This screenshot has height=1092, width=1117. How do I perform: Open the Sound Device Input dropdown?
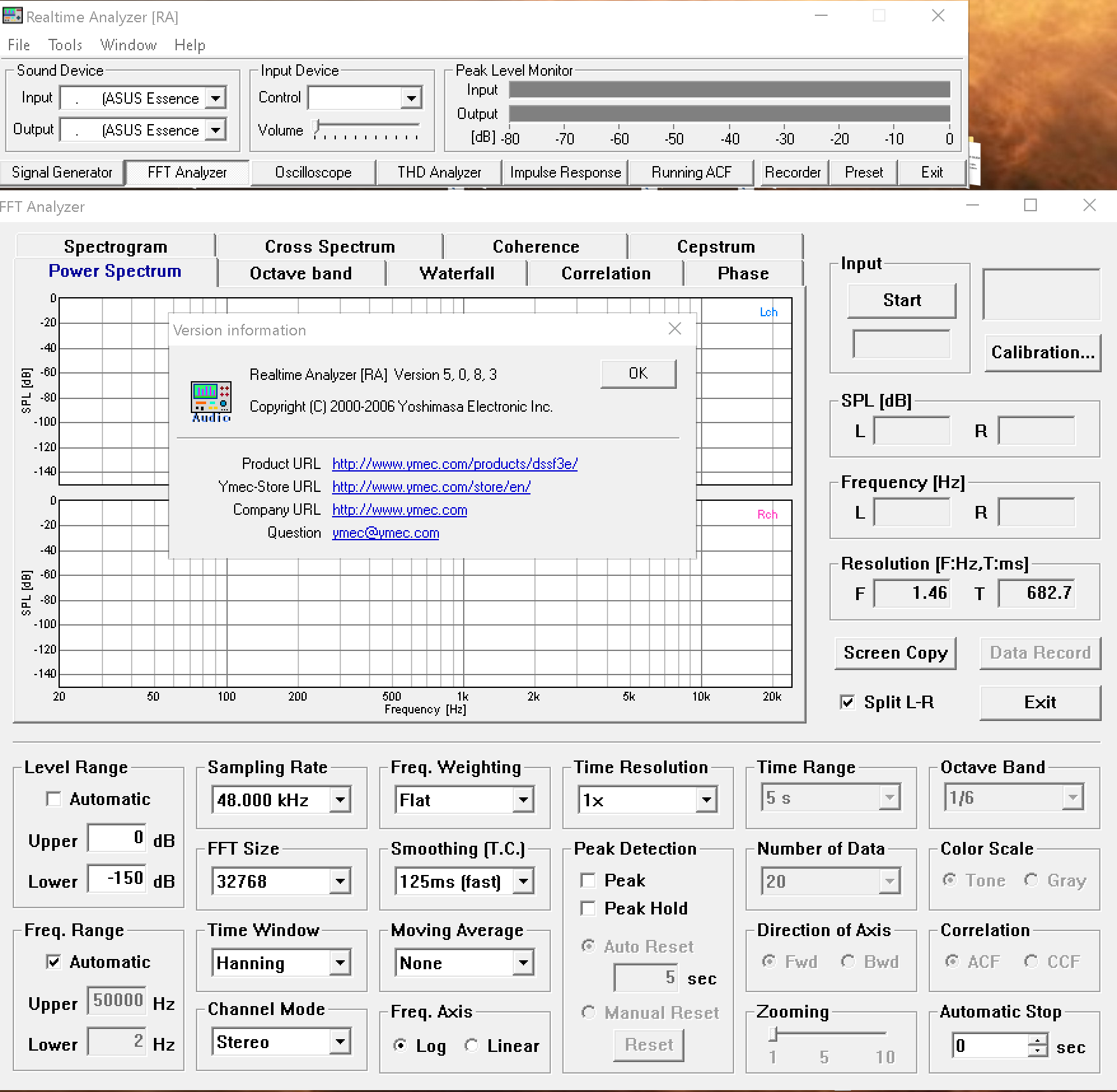click(216, 98)
